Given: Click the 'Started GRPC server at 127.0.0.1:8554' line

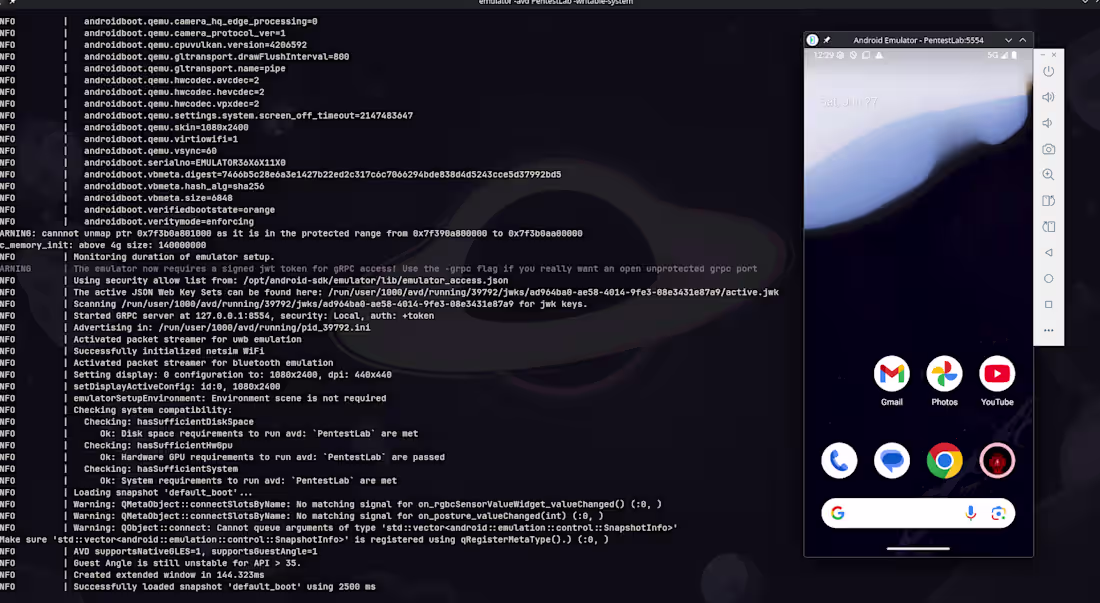Looking at the screenshot, I should click(254, 316).
